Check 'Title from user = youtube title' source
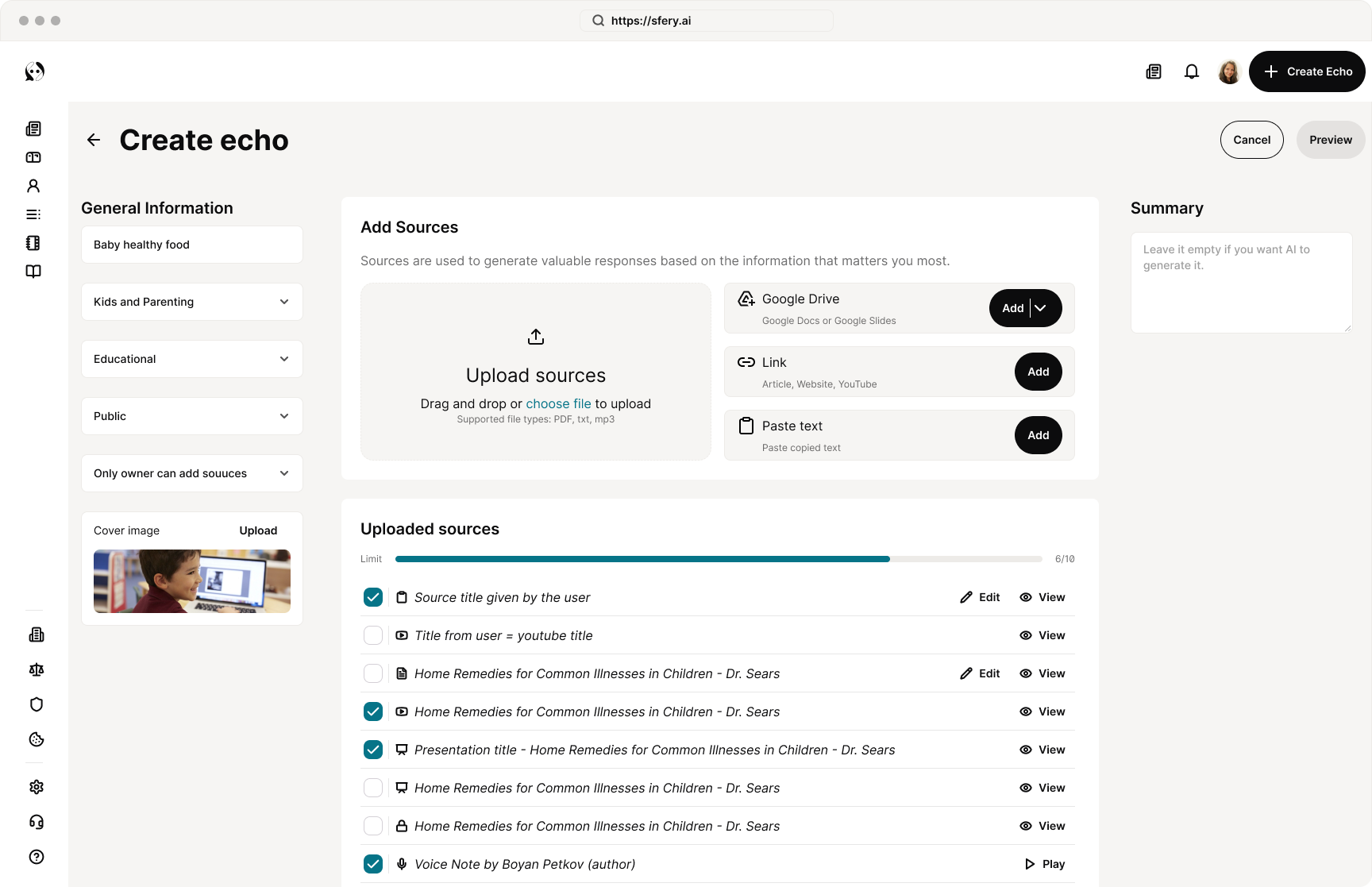The image size is (1372, 887). click(x=373, y=635)
